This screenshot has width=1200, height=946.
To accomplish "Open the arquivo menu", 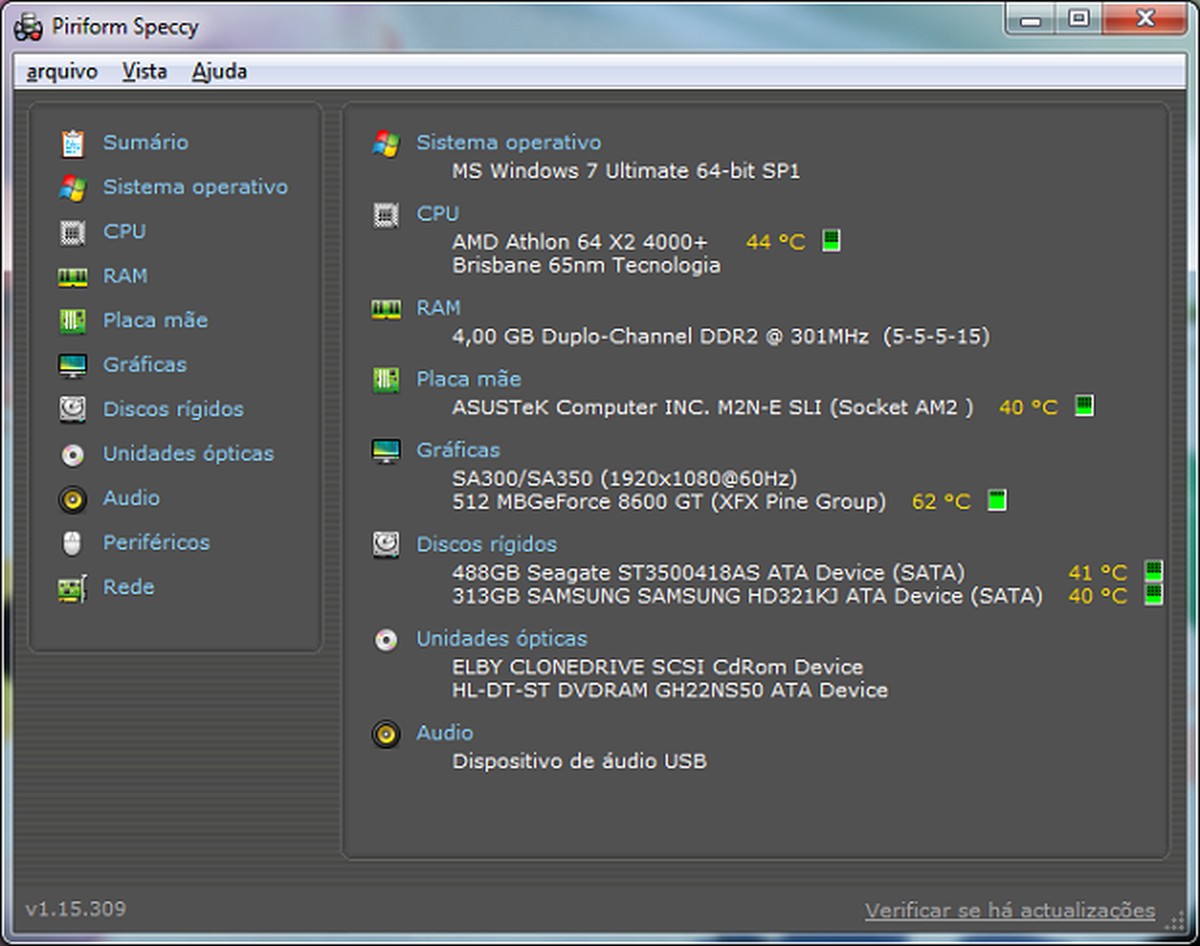I will point(62,71).
